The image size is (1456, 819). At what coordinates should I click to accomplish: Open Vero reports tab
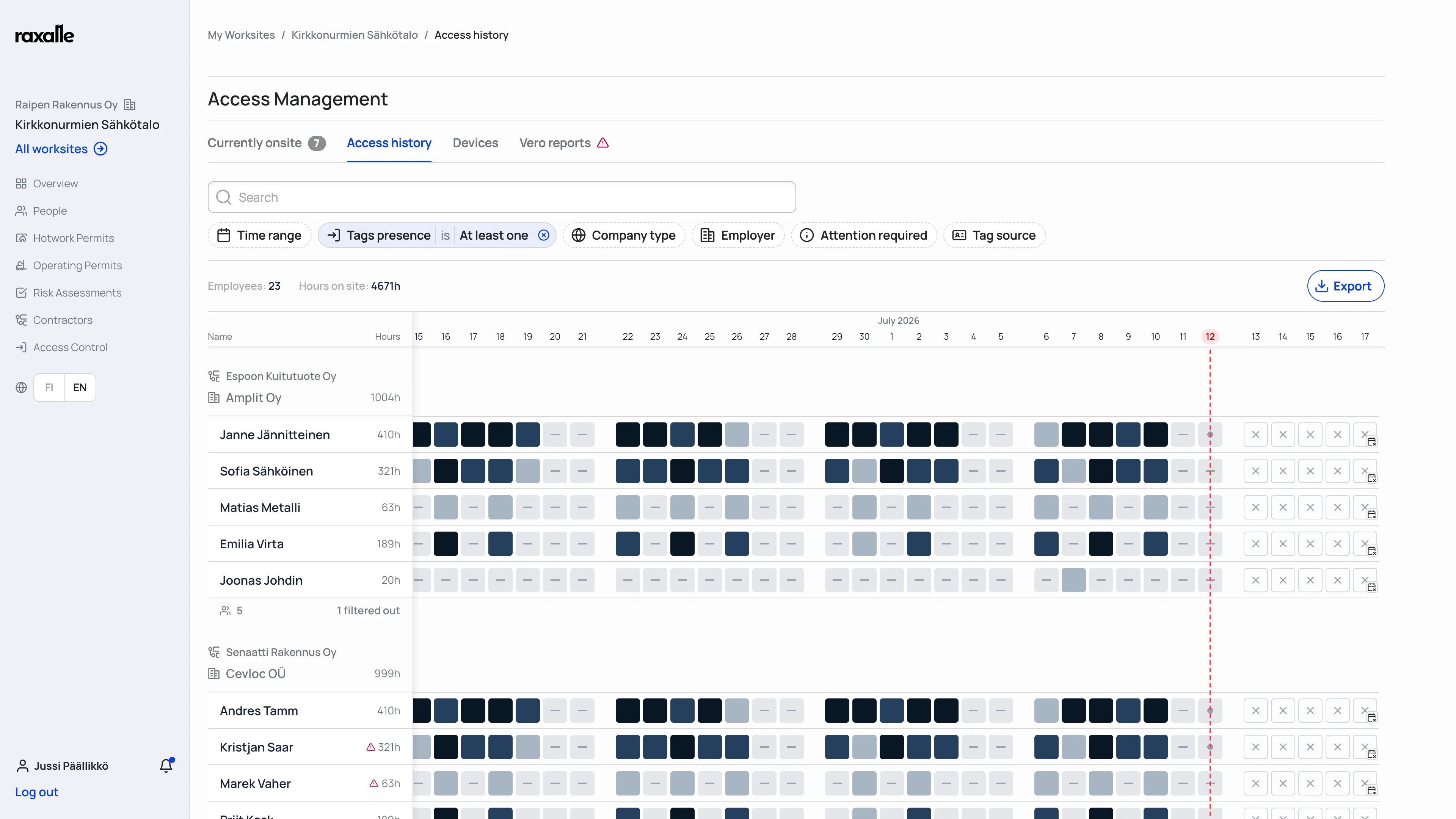click(563, 143)
